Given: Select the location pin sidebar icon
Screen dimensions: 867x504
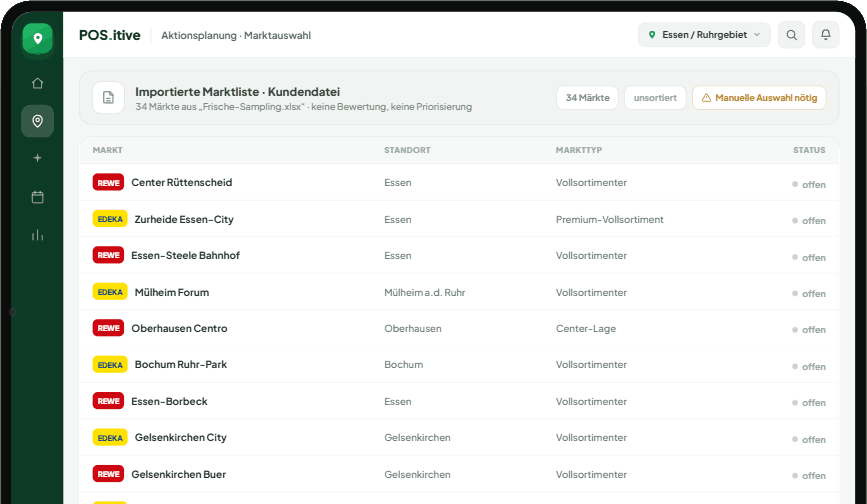Looking at the screenshot, I should click(38, 121).
